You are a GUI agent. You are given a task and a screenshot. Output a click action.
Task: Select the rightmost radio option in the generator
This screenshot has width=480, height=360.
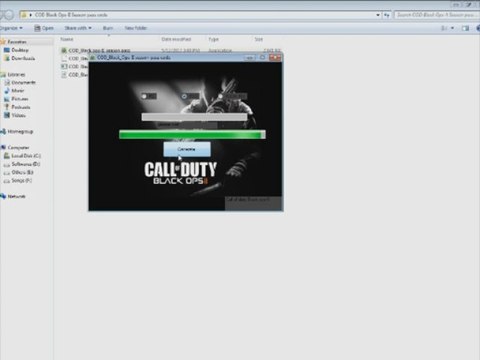pos(220,96)
